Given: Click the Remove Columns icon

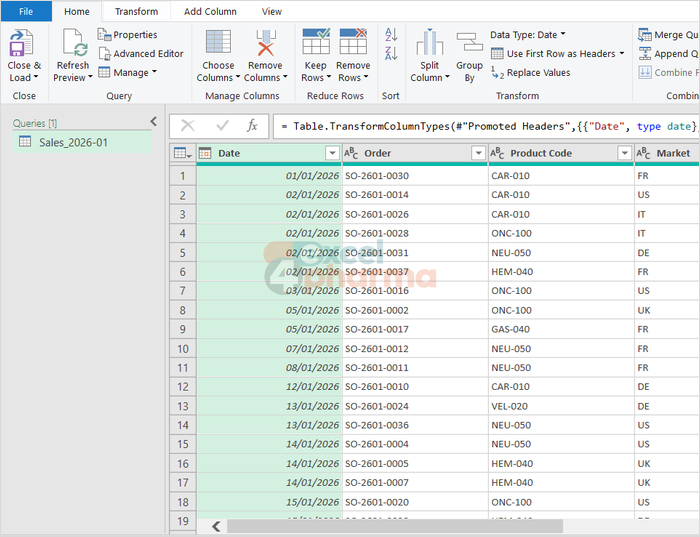Looking at the screenshot, I should 266,43.
